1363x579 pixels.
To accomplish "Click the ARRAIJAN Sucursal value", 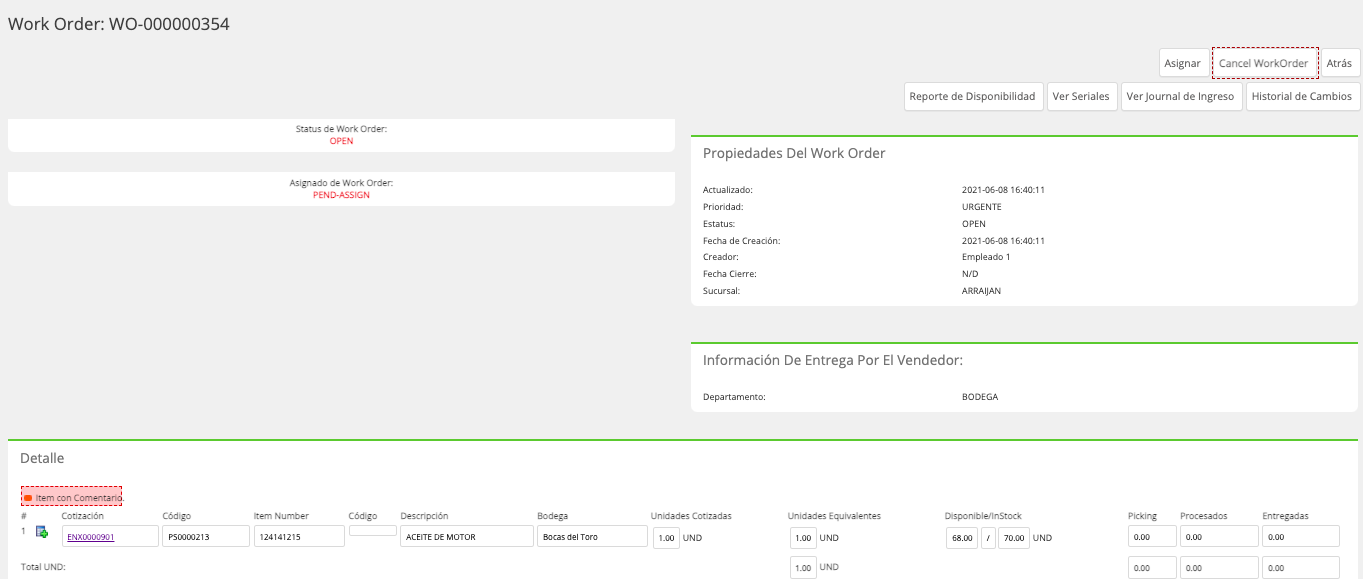I will (981, 291).
